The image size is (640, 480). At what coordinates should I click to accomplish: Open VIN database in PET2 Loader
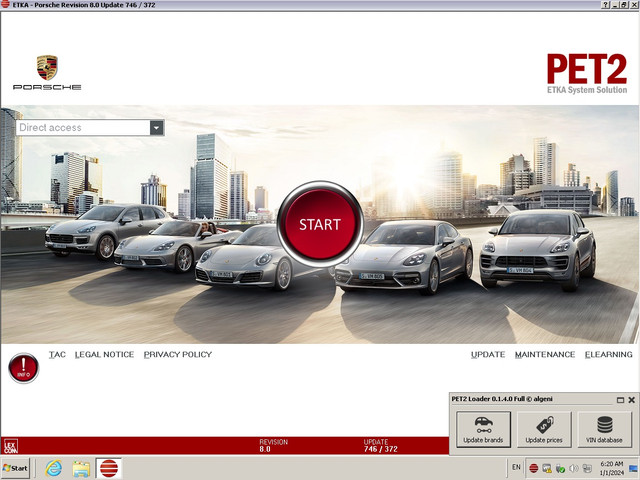click(604, 429)
